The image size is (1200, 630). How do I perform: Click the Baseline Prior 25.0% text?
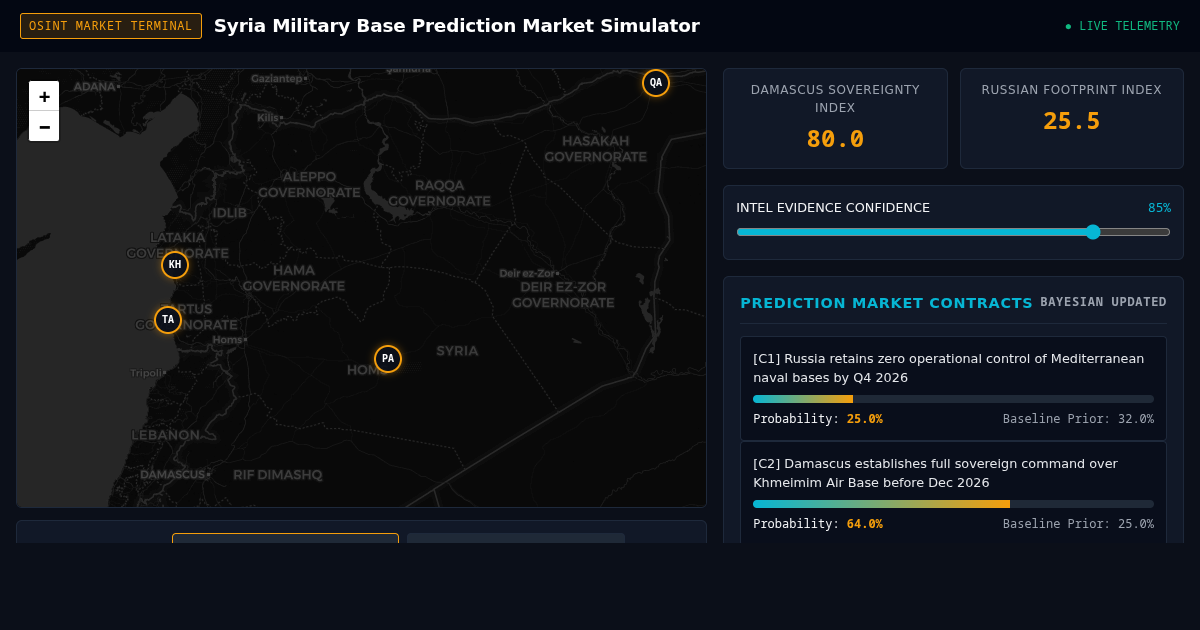(1078, 524)
